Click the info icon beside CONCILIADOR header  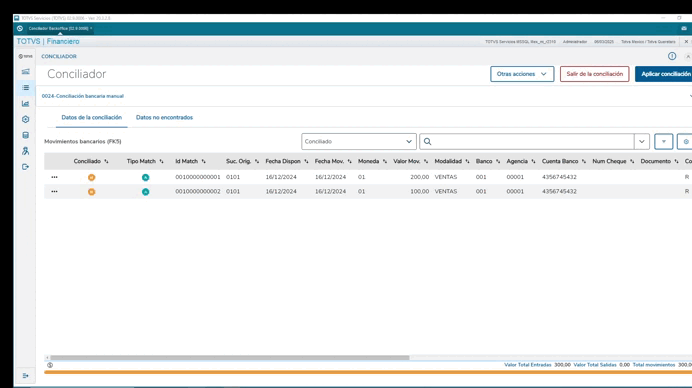click(x=672, y=56)
